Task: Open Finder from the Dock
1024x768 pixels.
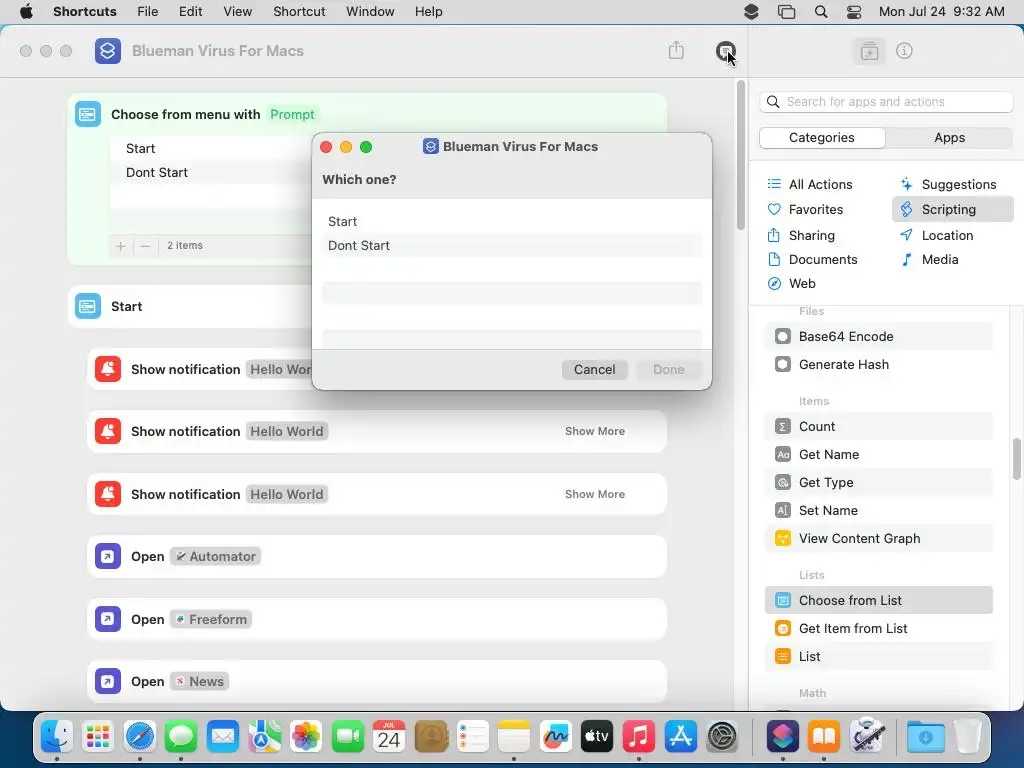Action: 57,737
